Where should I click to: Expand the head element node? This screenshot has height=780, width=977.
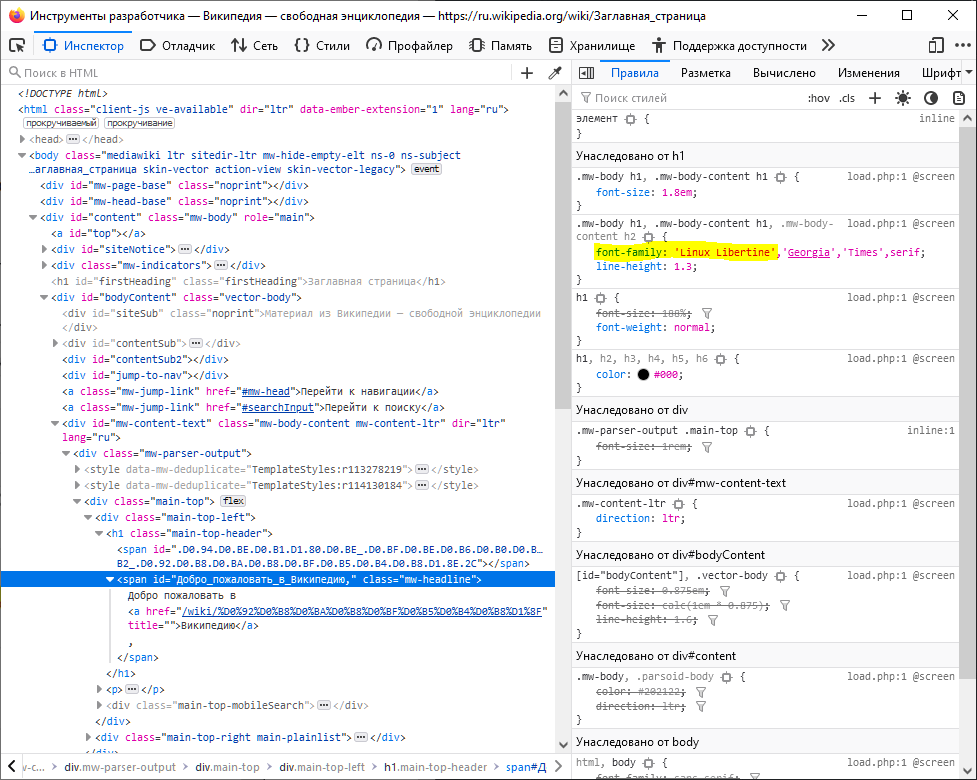click(22, 140)
